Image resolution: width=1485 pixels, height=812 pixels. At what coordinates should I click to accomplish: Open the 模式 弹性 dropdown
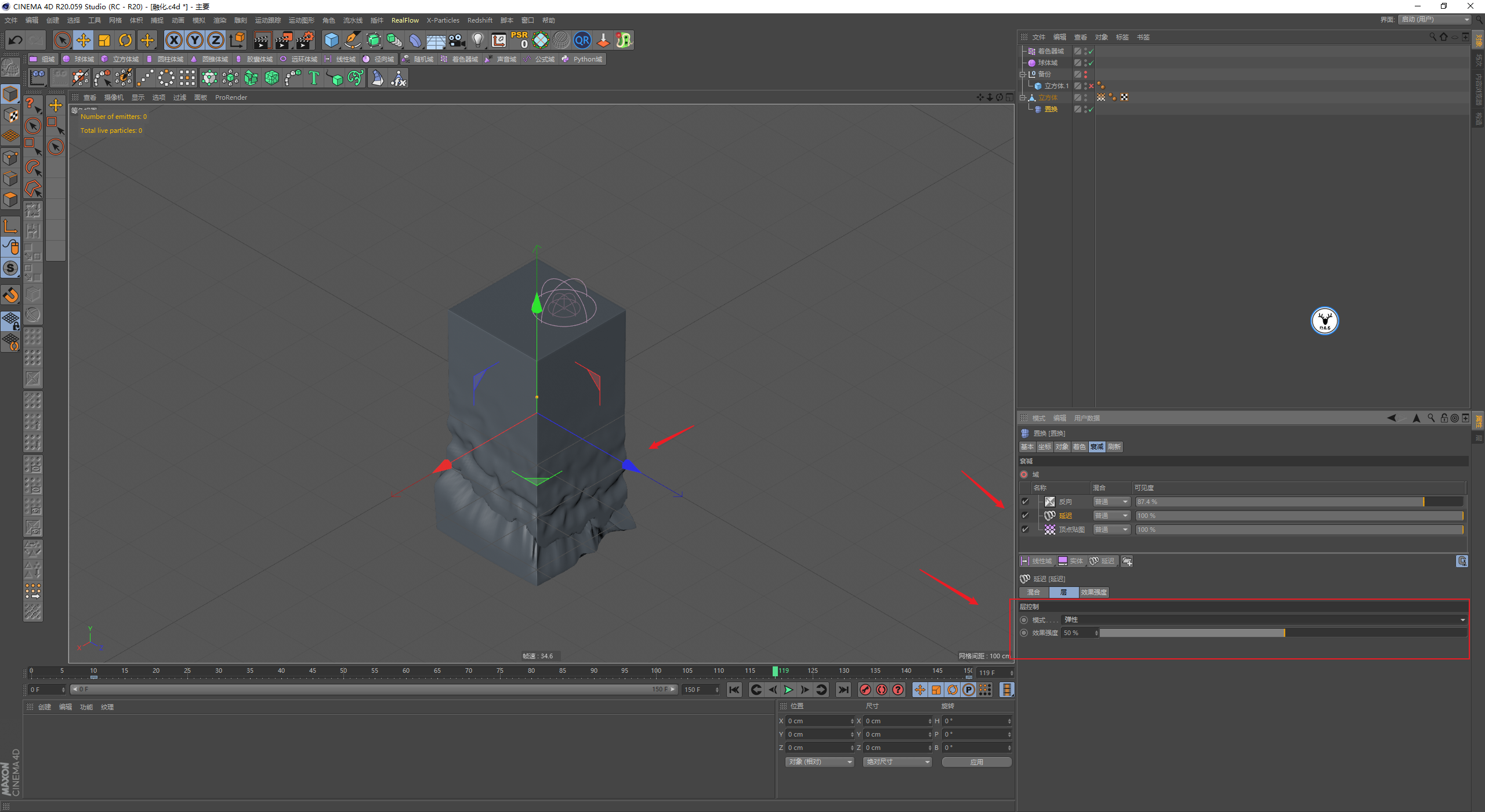tap(1263, 619)
